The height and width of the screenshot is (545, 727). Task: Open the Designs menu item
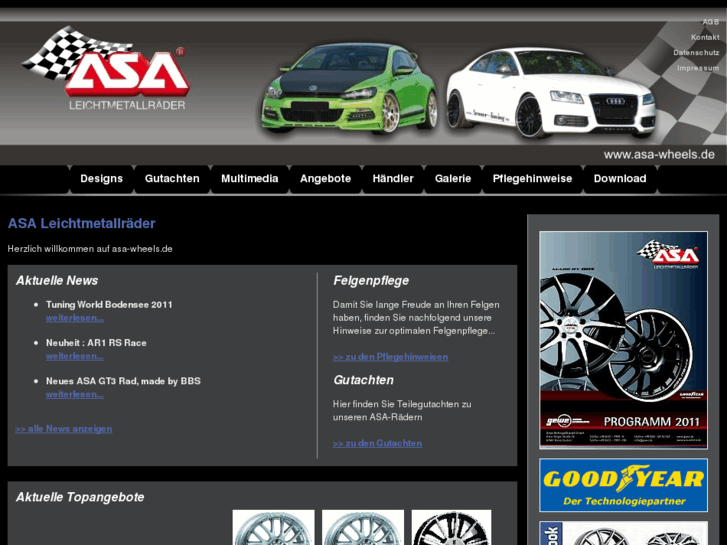(102, 179)
